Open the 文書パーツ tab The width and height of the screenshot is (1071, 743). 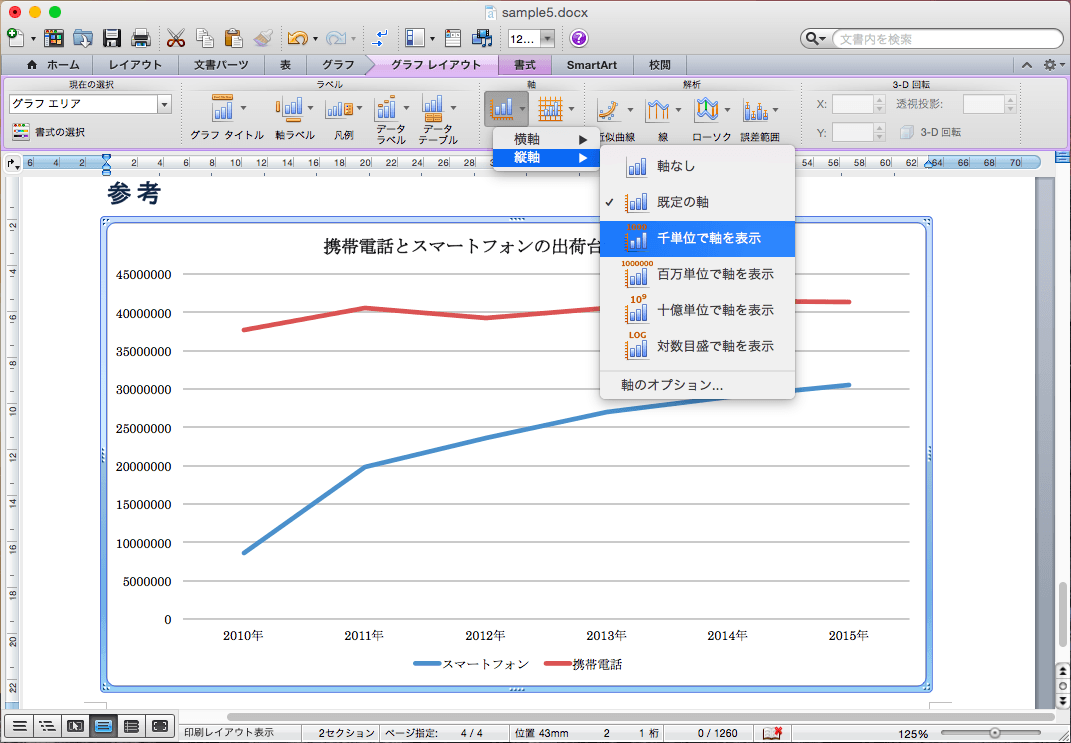coord(221,65)
